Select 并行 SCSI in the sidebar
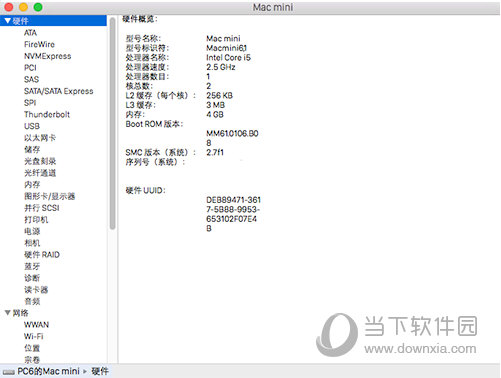The image size is (501, 378). 42,208
